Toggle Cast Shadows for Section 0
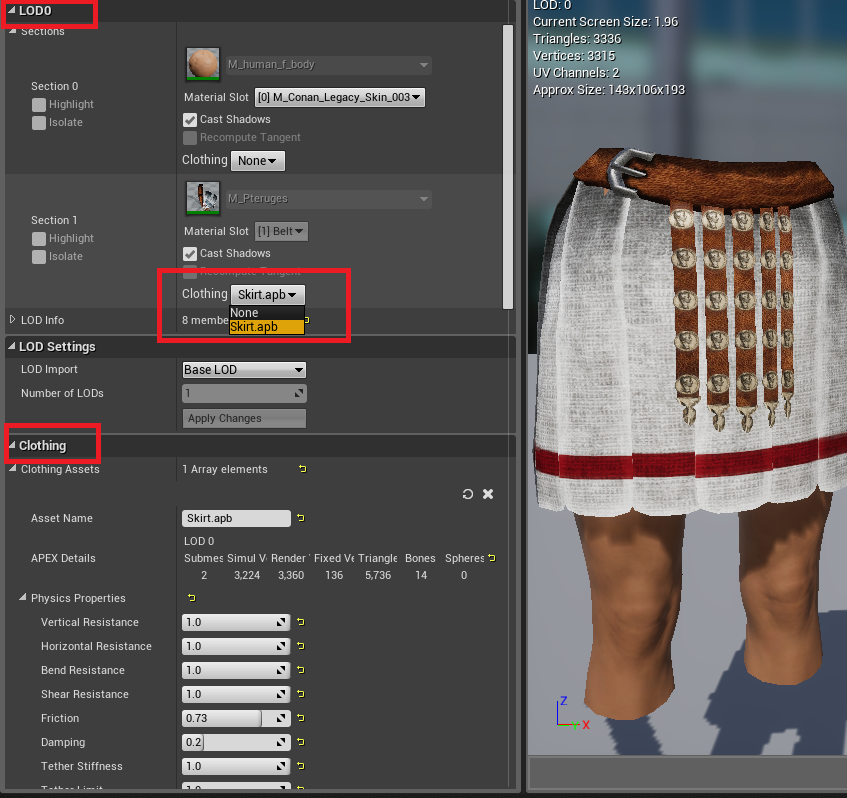Viewport: 847px width, 798px height. point(190,119)
